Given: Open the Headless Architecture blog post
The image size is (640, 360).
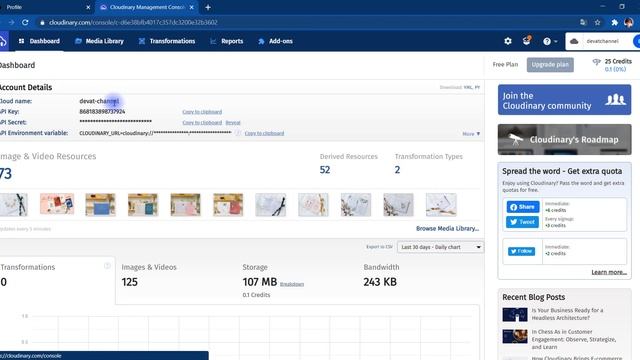Looking at the screenshot, I should point(567,314).
